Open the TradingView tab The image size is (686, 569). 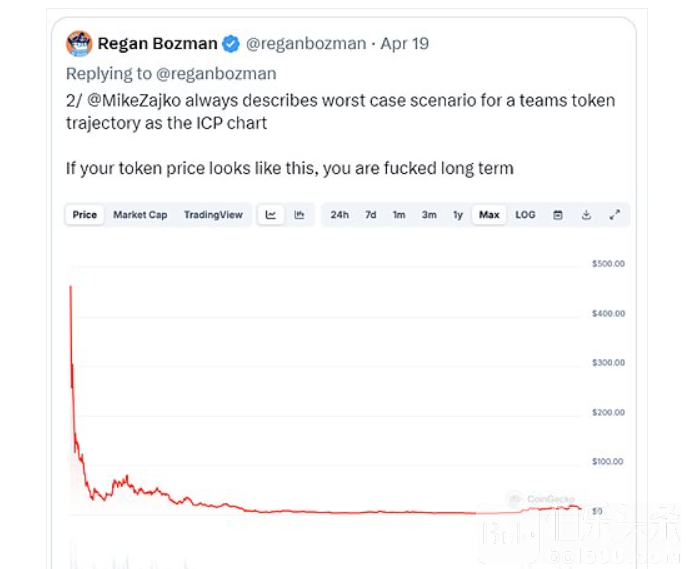pos(213,215)
